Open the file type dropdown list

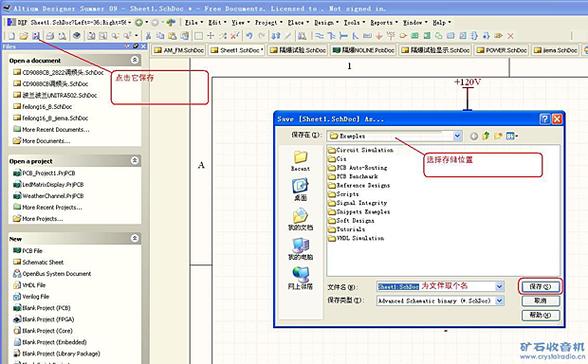click(500, 301)
